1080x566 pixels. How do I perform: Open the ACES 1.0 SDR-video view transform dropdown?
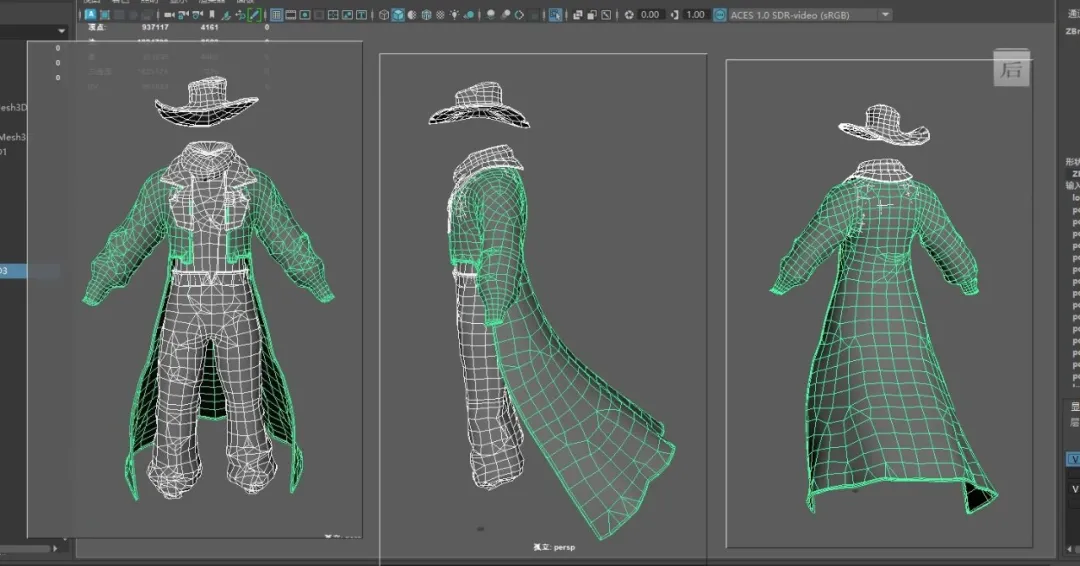[x=811, y=14]
